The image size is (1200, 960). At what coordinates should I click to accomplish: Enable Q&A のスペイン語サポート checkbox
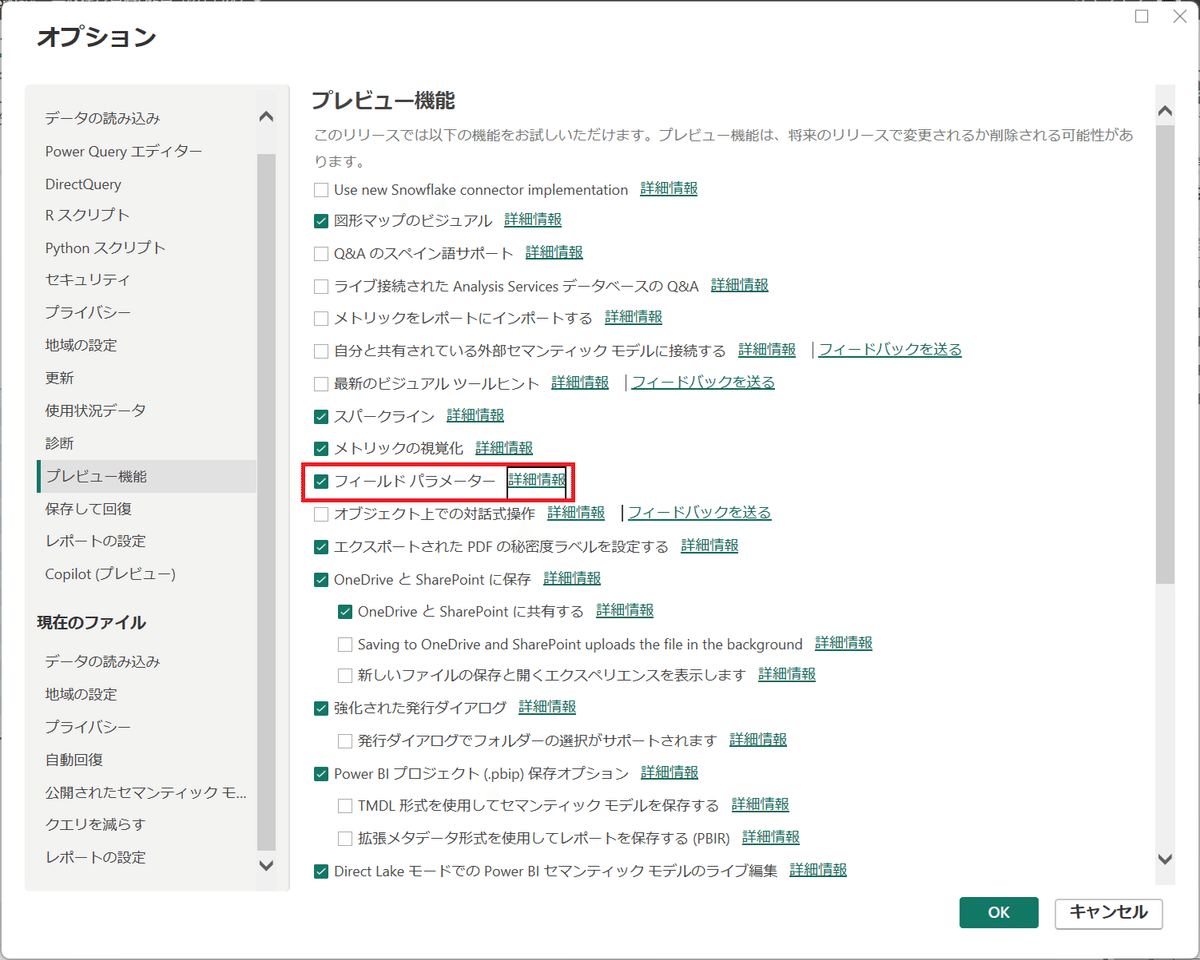(x=321, y=254)
